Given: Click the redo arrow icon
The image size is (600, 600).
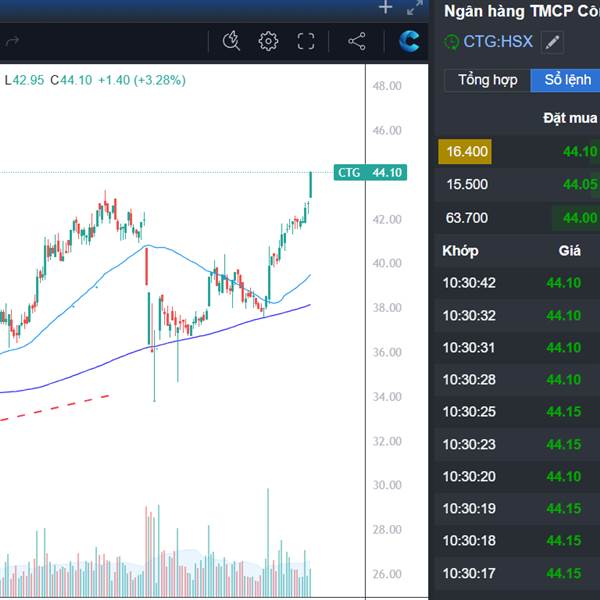Looking at the screenshot, I should pos(11,41).
